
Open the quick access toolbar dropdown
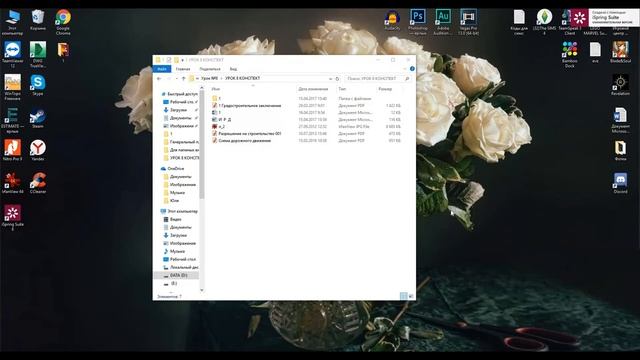[182, 60]
